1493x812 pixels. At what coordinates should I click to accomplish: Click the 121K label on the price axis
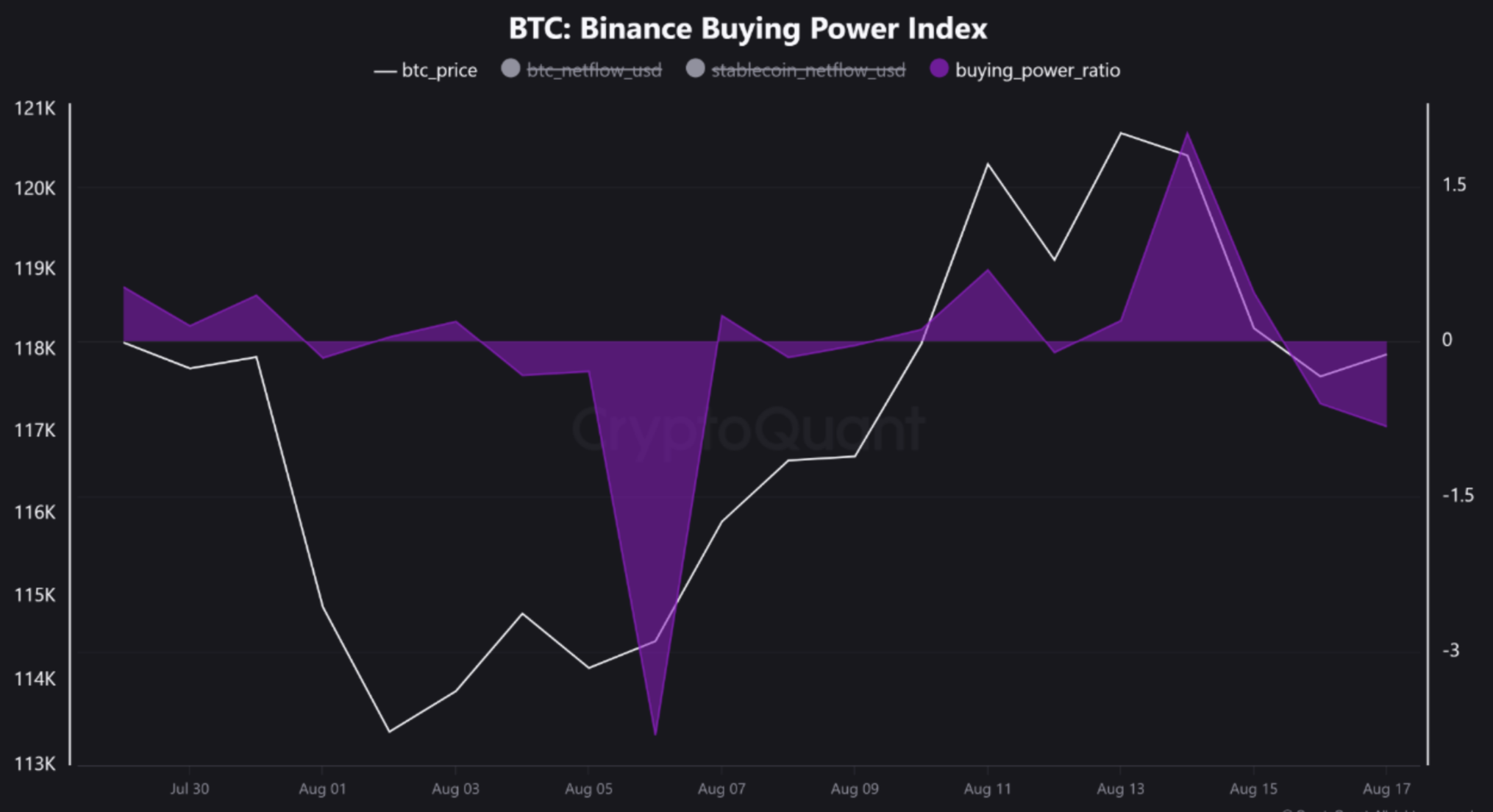pos(35,109)
